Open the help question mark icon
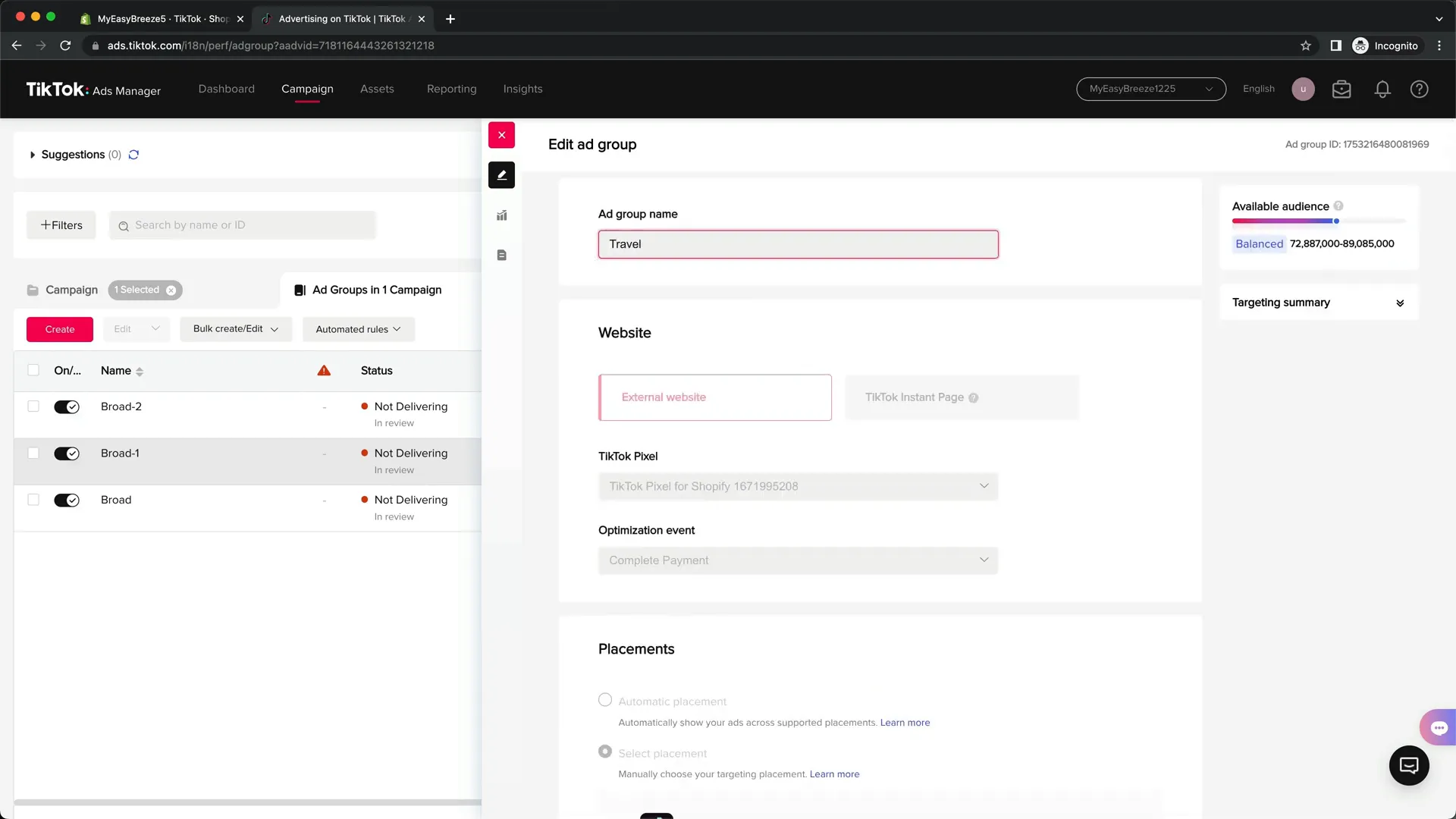Screen dimensions: 1456x819 (x=1419, y=89)
